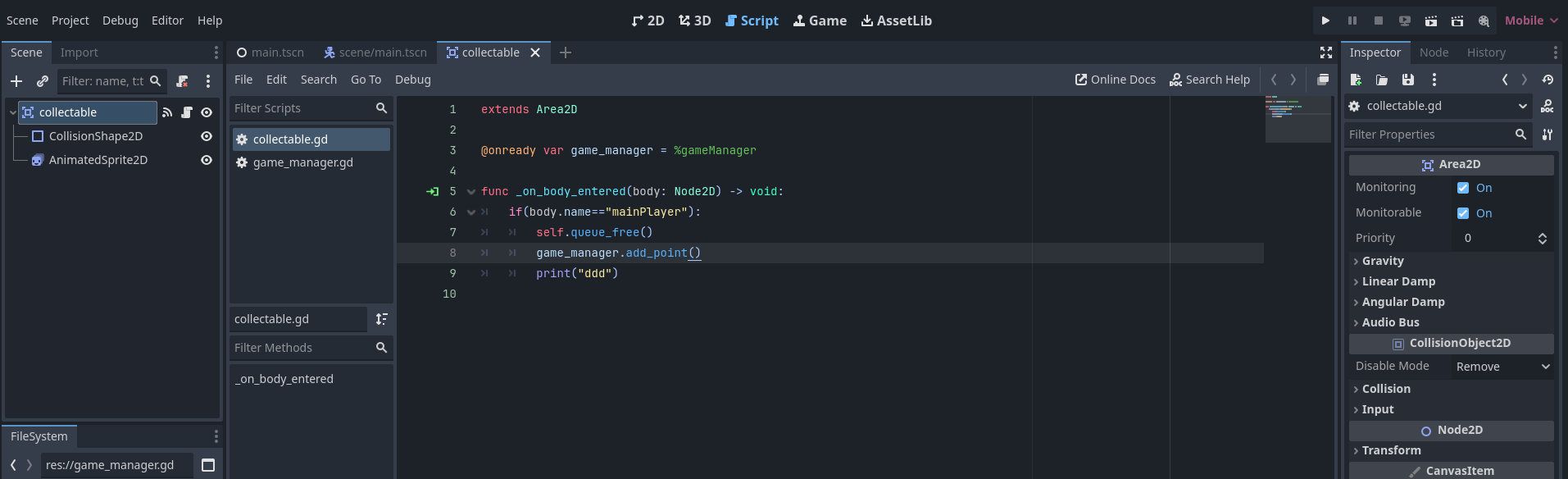Uncheck the Monitorable On checkbox
The height and width of the screenshot is (479, 1568).
[1463, 213]
